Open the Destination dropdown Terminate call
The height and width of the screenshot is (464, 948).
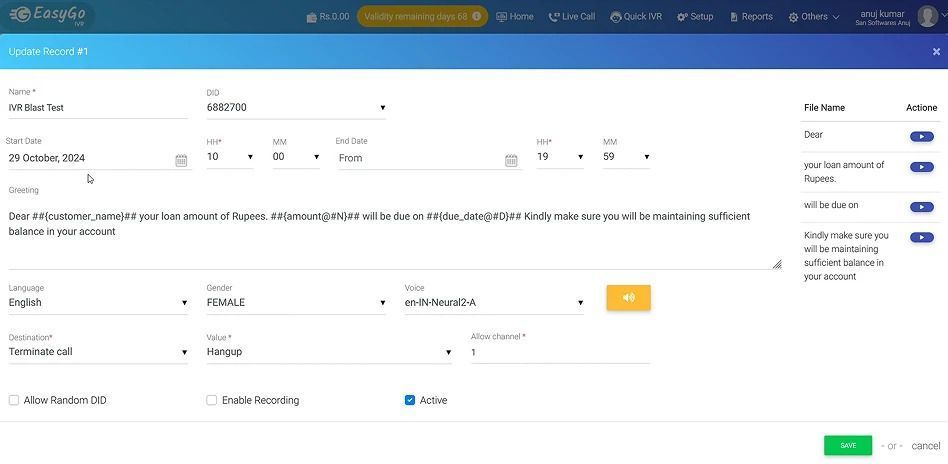(98, 351)
